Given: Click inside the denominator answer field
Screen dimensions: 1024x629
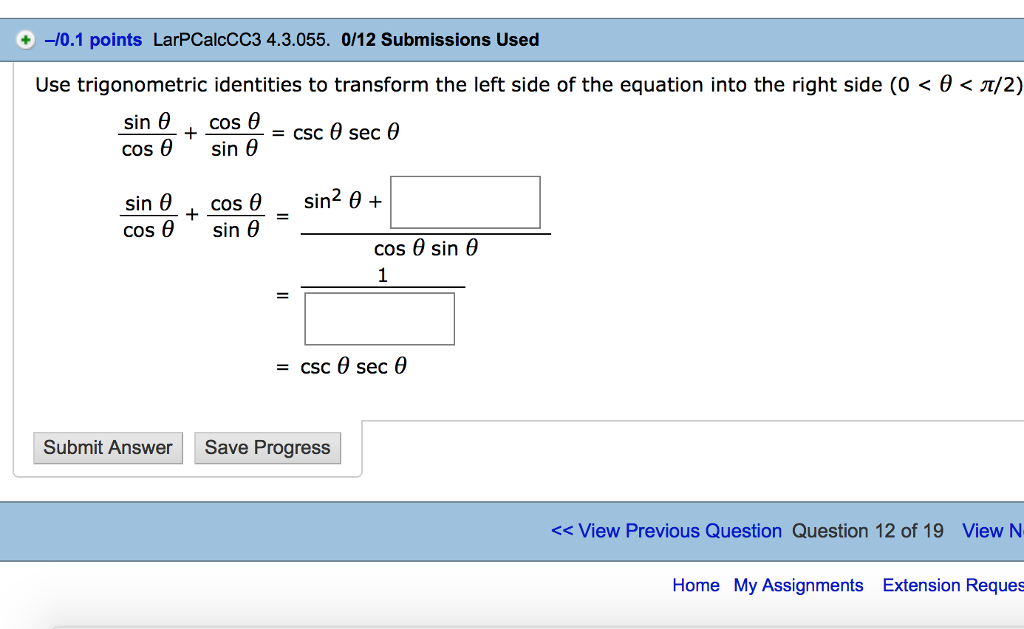Looking at the screenshot, I should coord(379,318).
